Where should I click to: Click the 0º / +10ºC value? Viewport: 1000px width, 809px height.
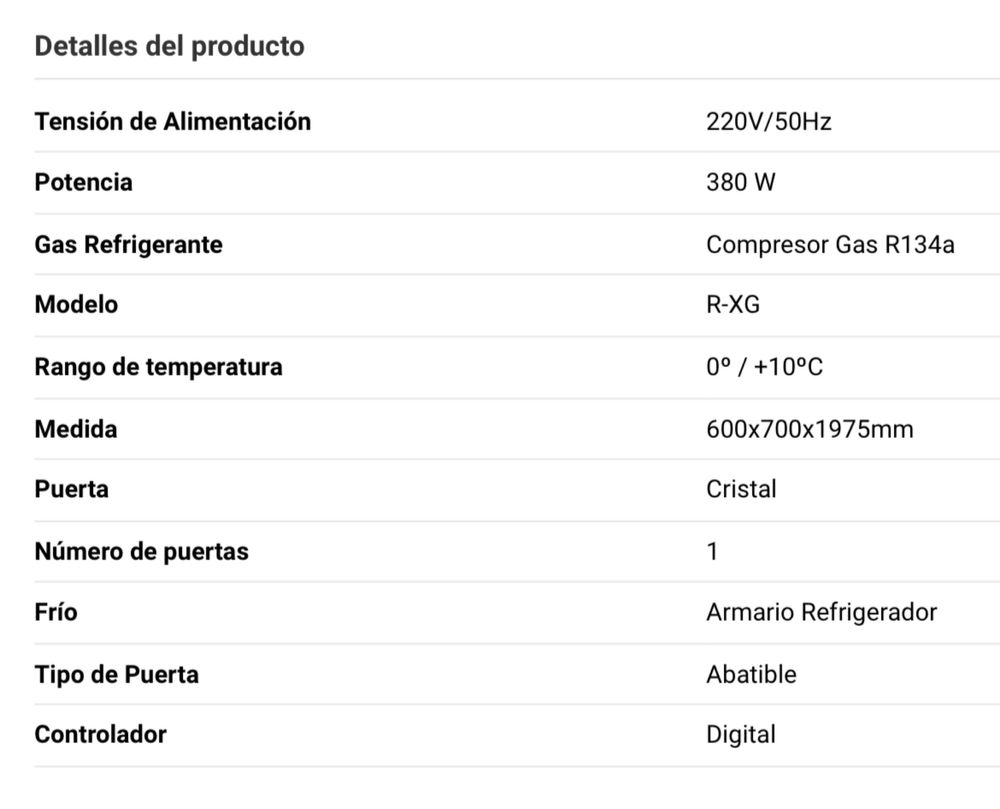(765, 367)
